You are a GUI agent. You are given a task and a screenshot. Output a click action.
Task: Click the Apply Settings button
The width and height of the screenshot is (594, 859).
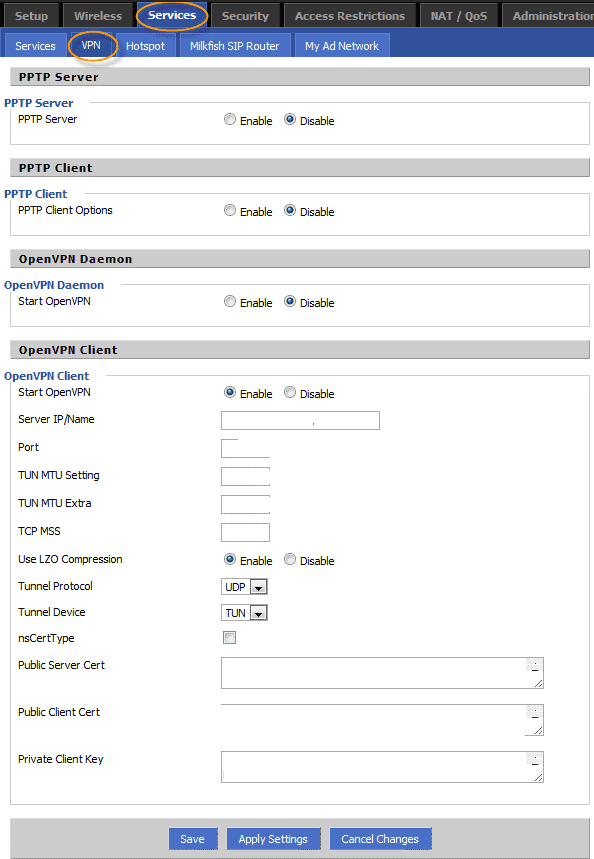click(x=273, y=839)
